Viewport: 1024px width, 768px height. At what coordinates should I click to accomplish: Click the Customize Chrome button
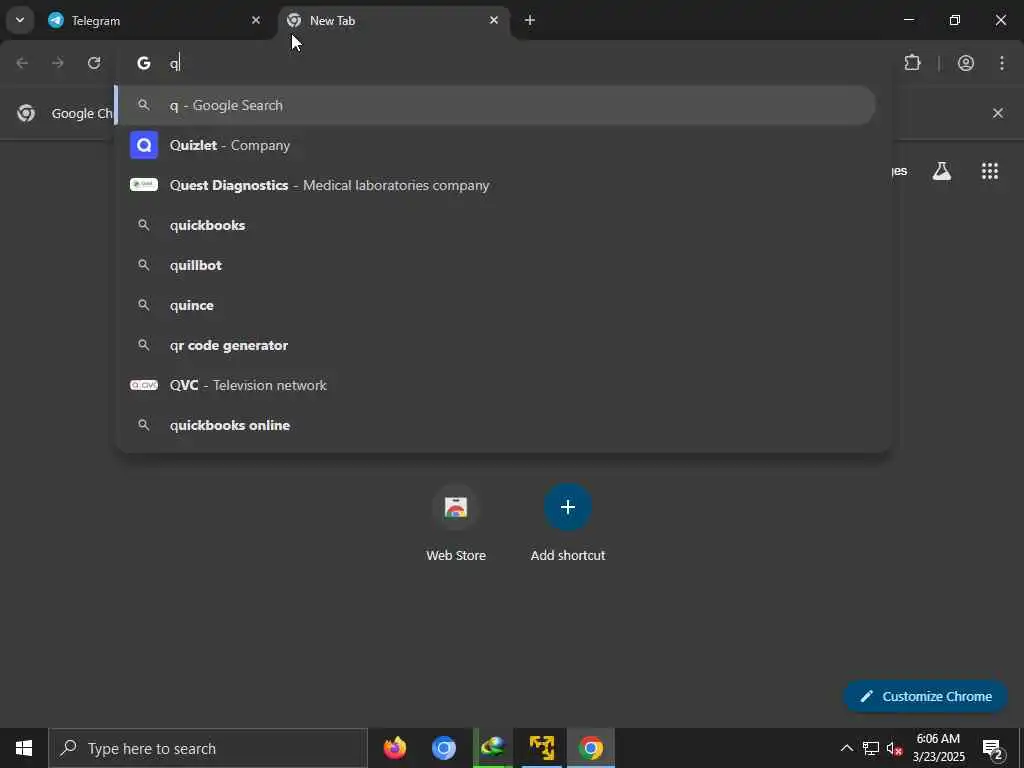coord(926,696)
